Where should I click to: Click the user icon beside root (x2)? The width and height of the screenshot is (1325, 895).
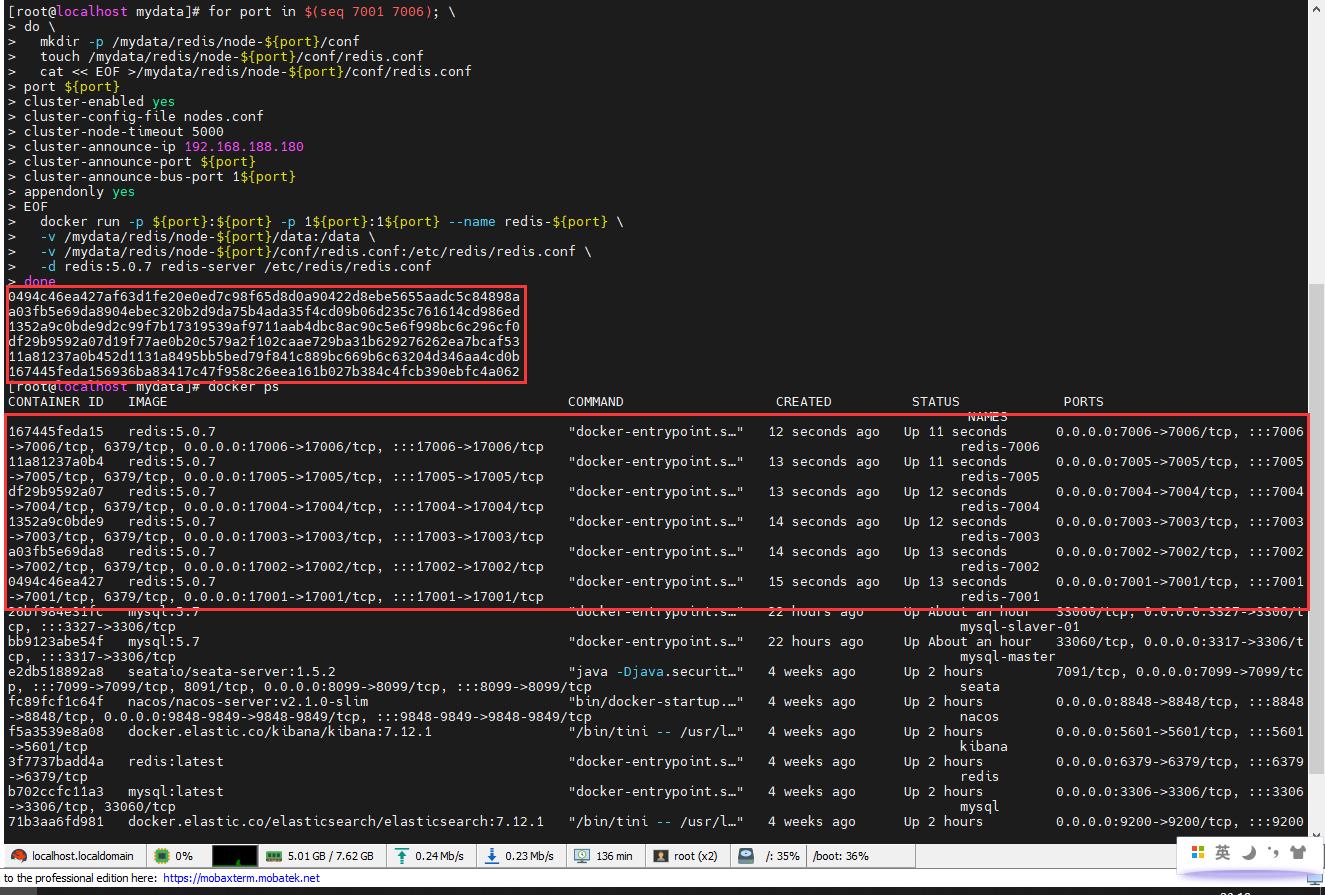point(661,856)
